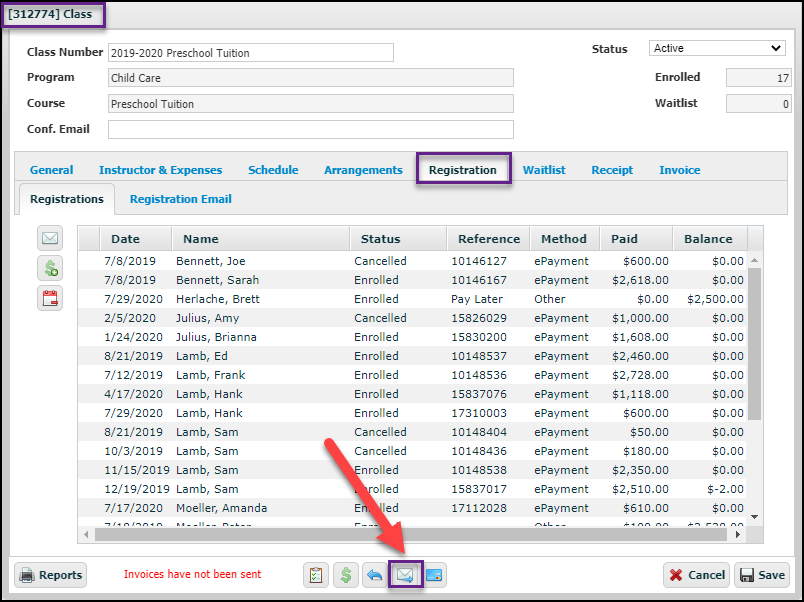Click the blue return arrow icon in bottom toolbar
Screen dimensions: 804x602
pyautogui.click(x=375, y=575)
